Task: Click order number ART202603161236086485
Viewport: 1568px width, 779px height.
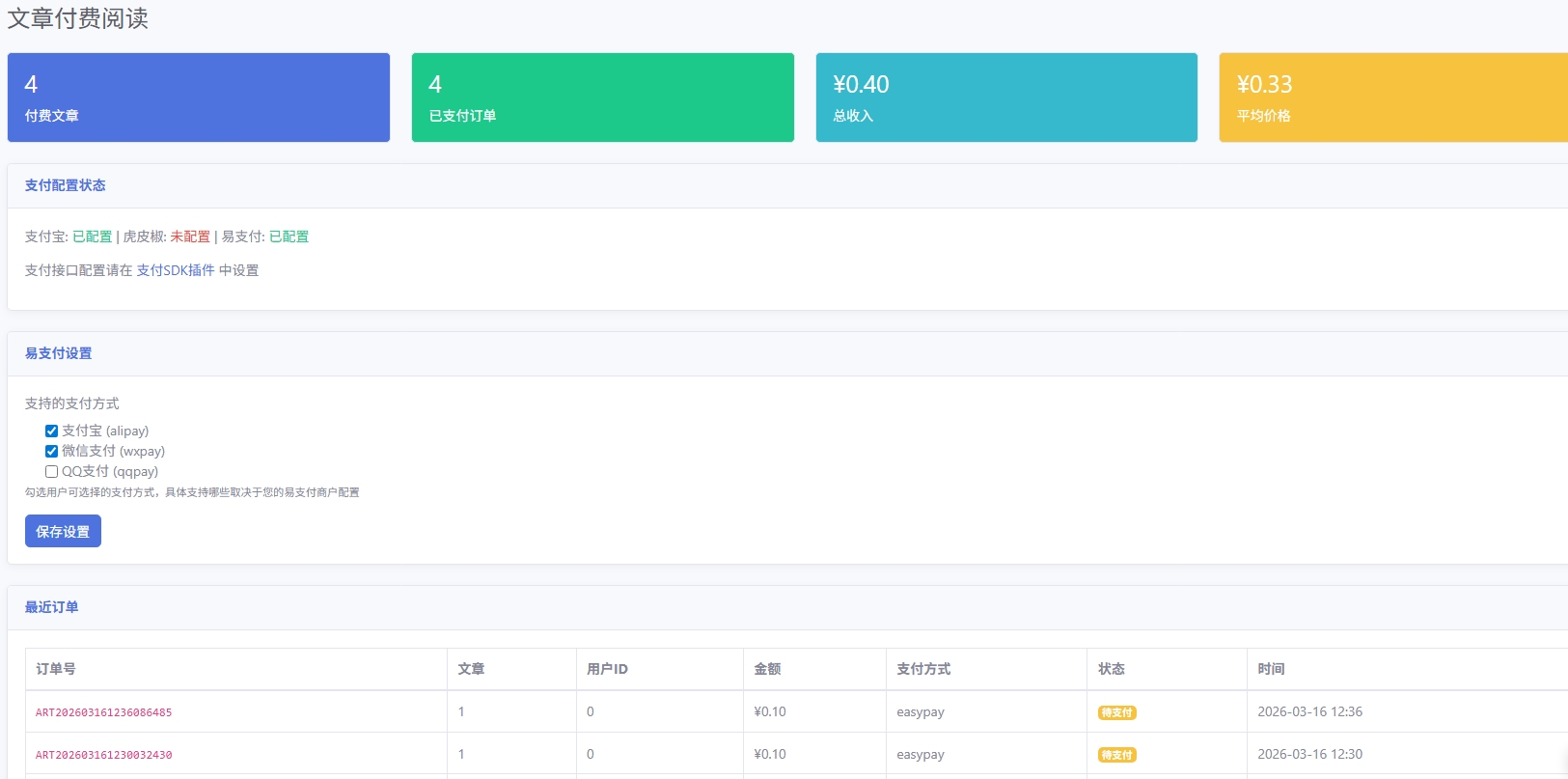Action: coord(103,712)
